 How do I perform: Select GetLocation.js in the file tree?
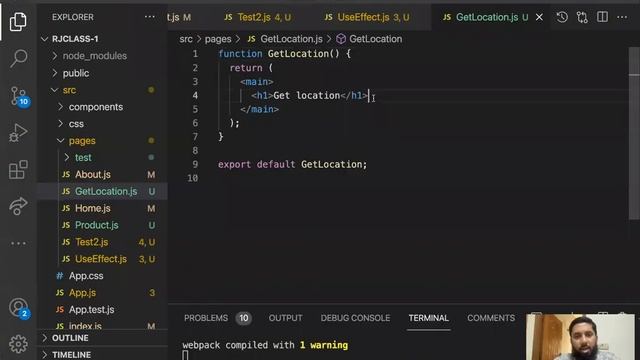pos(102,191)
